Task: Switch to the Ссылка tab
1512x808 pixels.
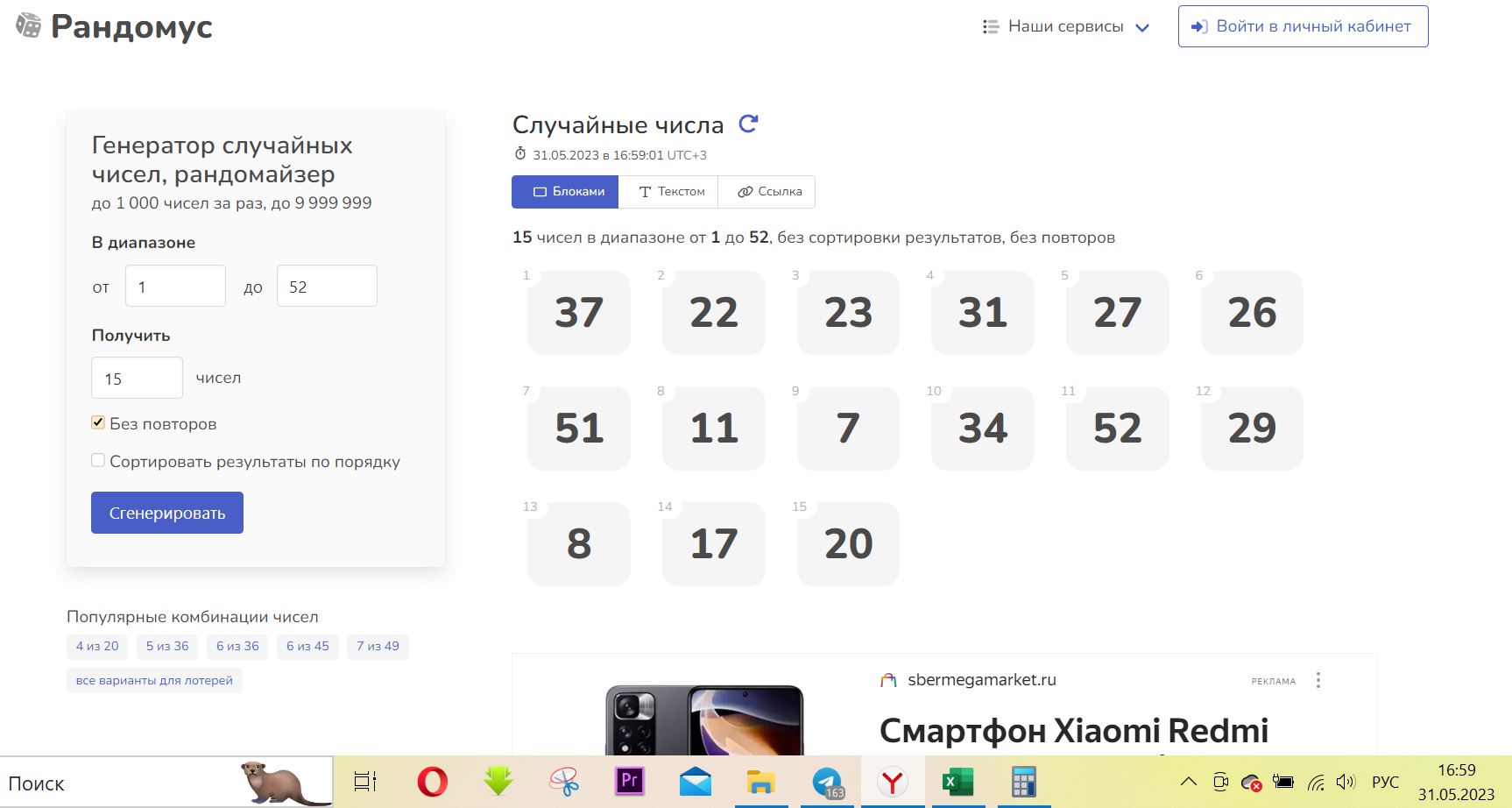Action: pos(767,192)
